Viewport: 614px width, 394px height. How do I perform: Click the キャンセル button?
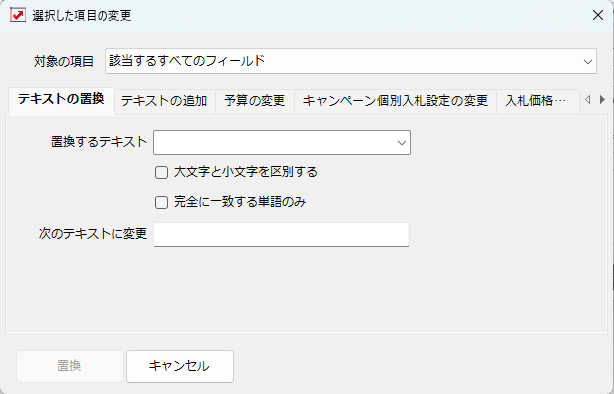click(180, 366)
